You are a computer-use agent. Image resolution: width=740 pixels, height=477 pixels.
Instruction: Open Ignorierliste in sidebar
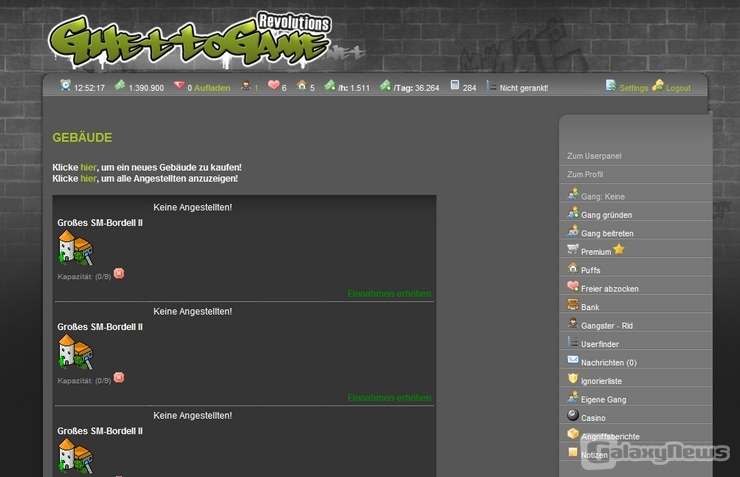pyautogui.click(x=601, y=381)
